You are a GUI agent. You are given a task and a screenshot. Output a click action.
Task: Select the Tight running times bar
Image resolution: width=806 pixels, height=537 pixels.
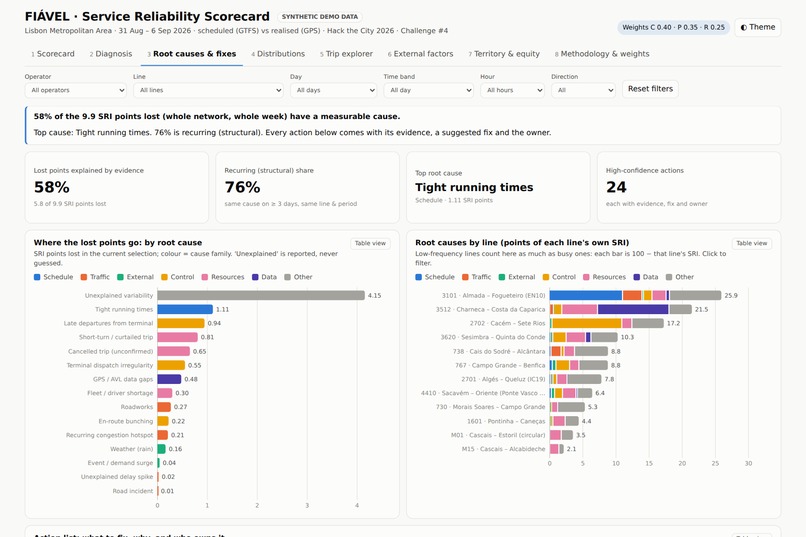point(185,309)
